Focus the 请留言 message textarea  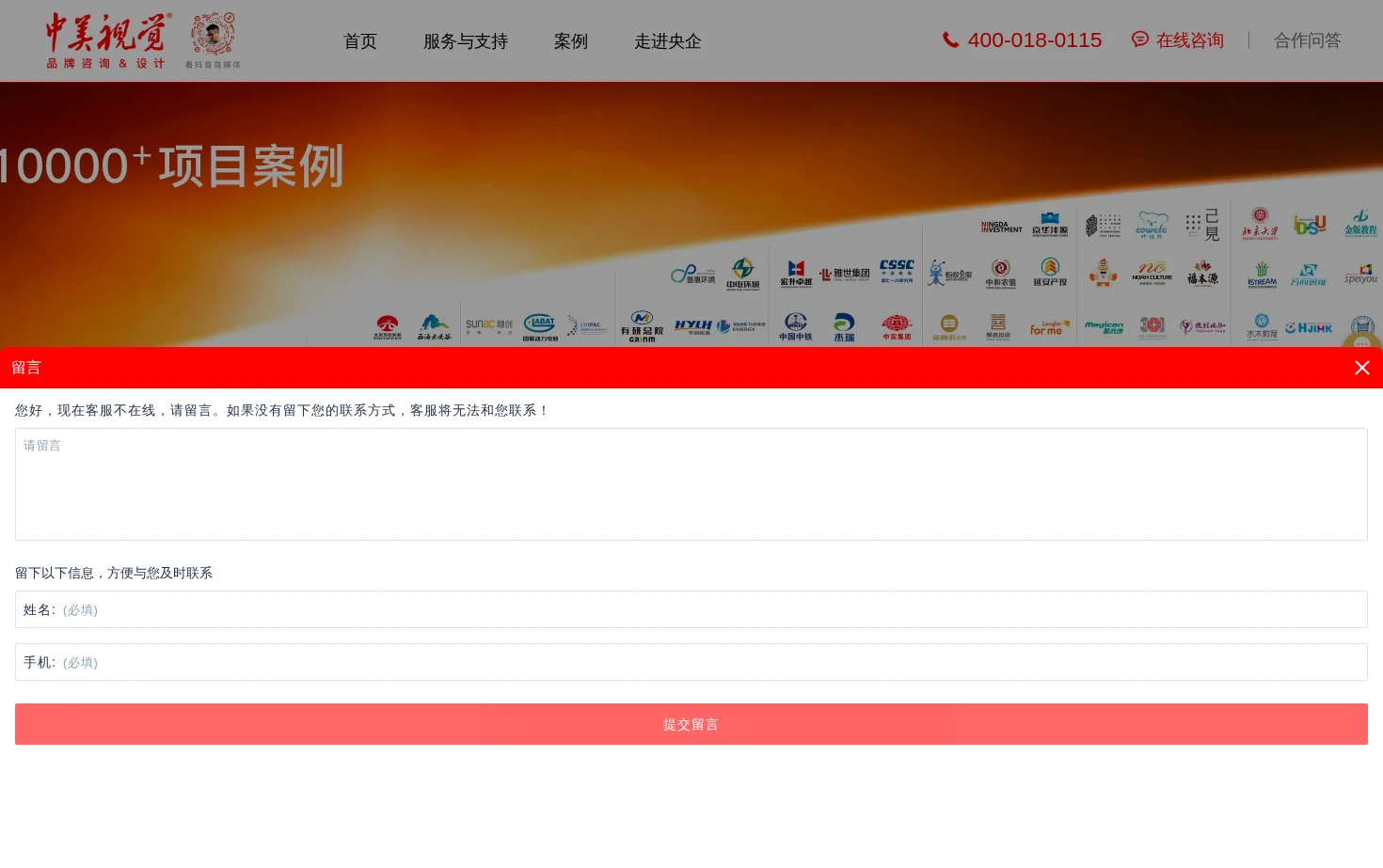click(691, 484)
